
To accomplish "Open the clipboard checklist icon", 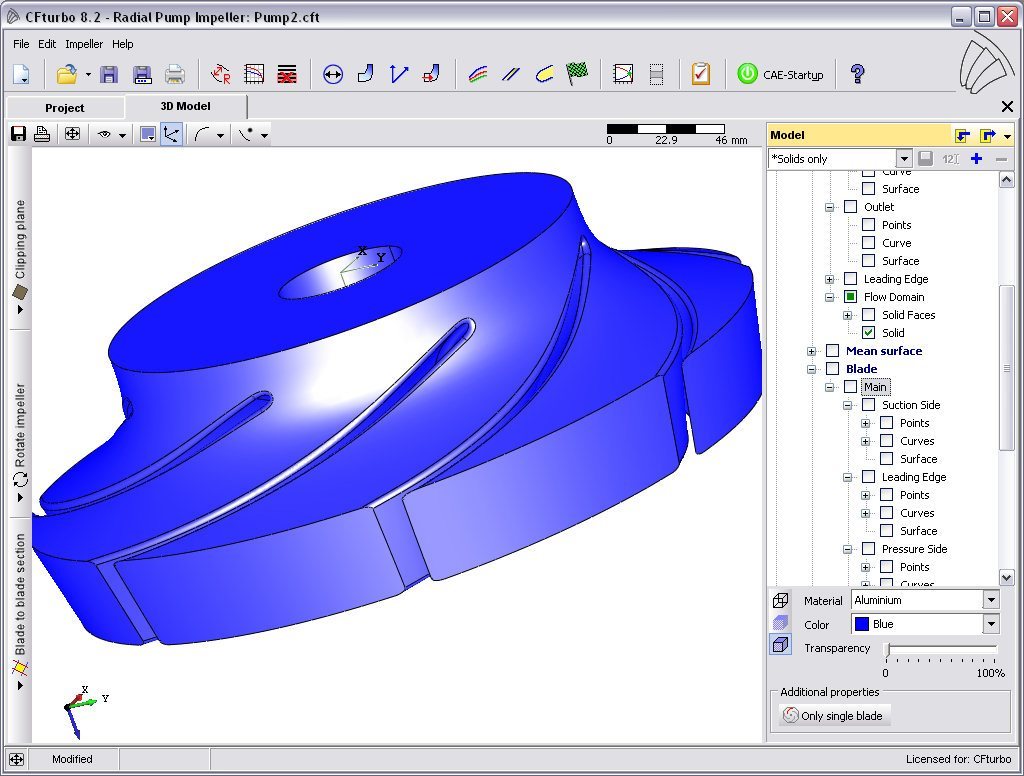I will click(700, 73).
